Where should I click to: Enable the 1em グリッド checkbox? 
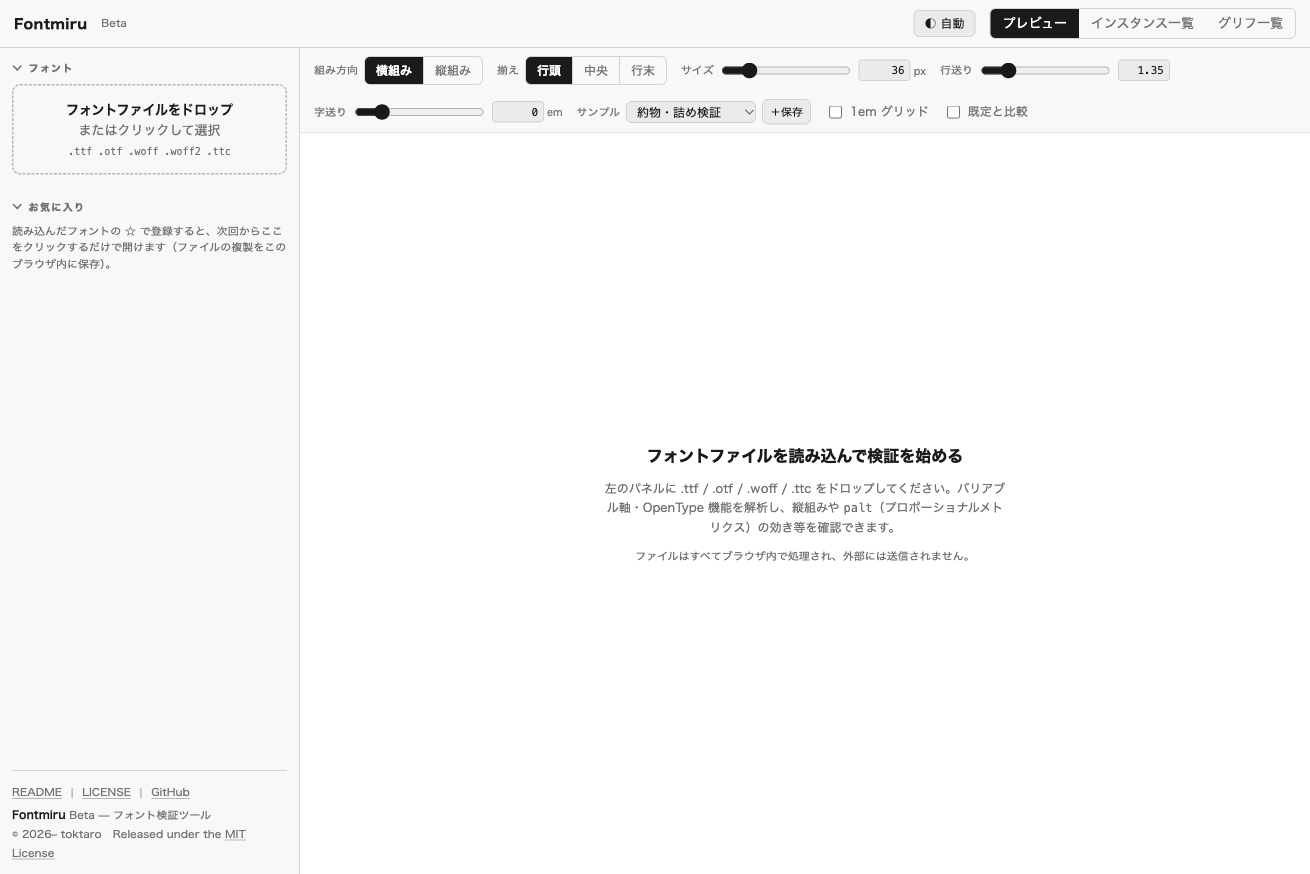coord(835,112)
